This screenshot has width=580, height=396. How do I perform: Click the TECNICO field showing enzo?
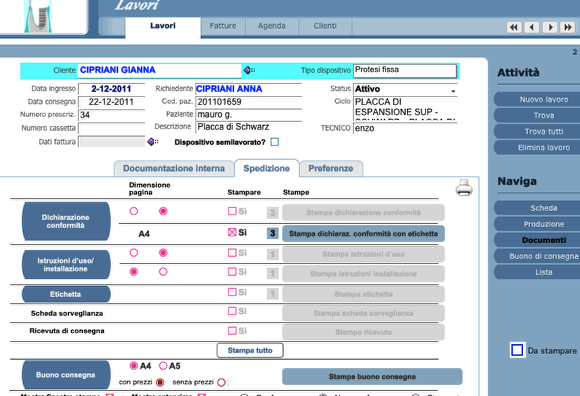pyautogui.click(x=405, y=128)
